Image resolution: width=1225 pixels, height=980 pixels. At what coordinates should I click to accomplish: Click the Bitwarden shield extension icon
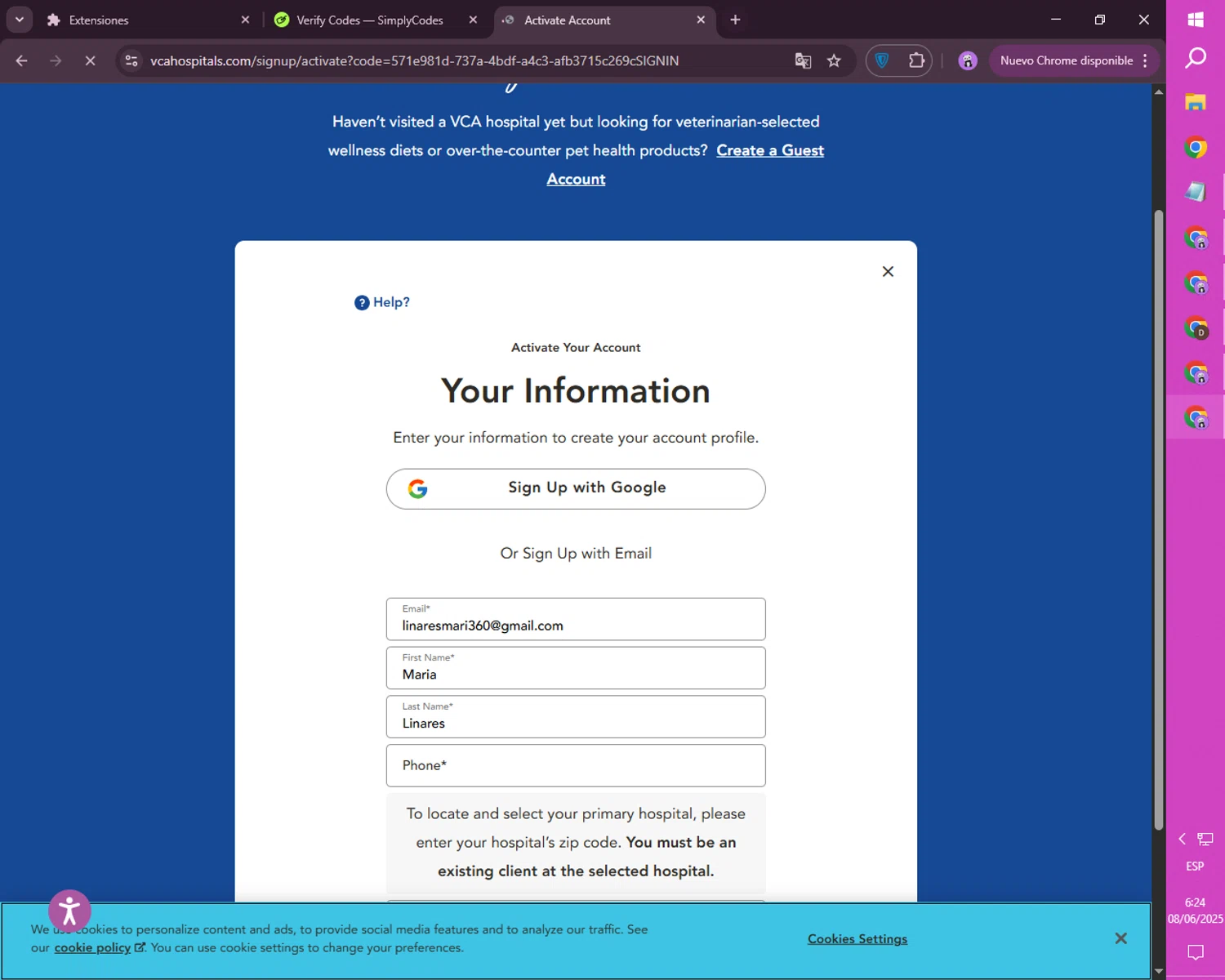point(882,61)
